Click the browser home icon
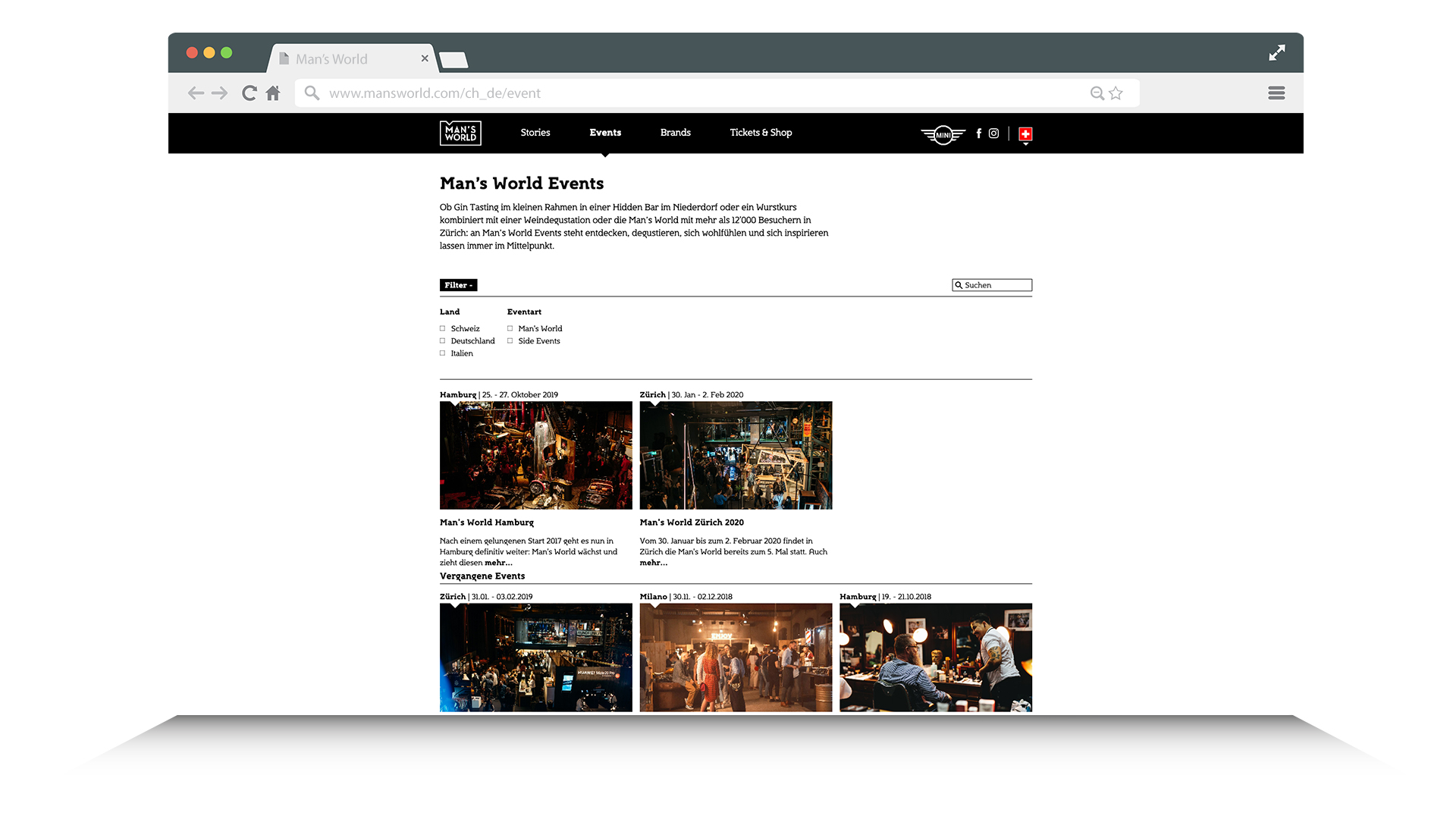Image resolution: width=1456 pixels, height=819 pixels. pos(273,93)
